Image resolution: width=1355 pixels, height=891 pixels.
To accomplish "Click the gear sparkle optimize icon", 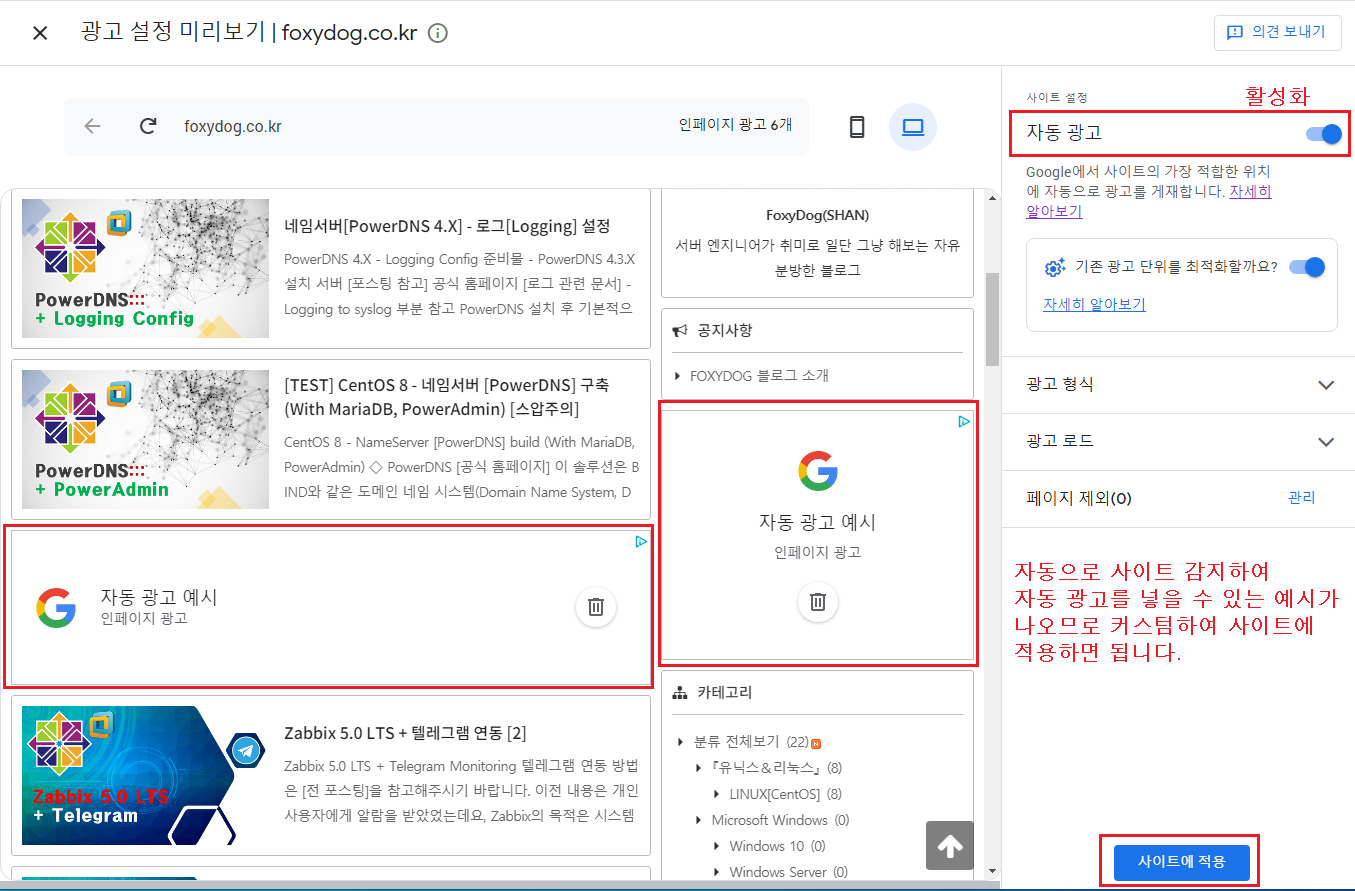I will [1055, 268].
